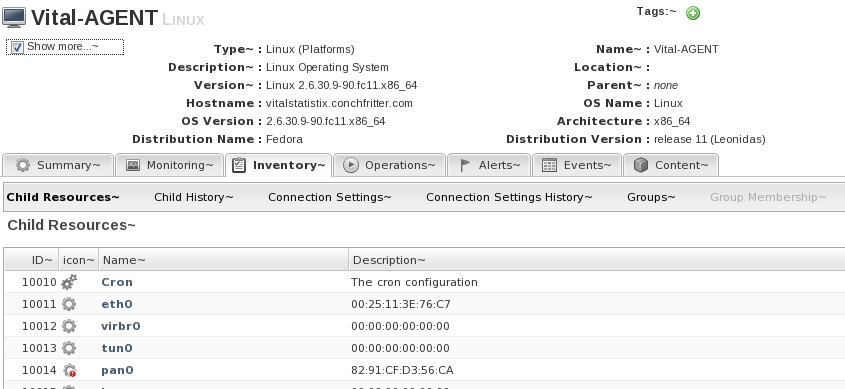
Task: Click the Type value Linux (Platforms)
Action: [310, 50]
